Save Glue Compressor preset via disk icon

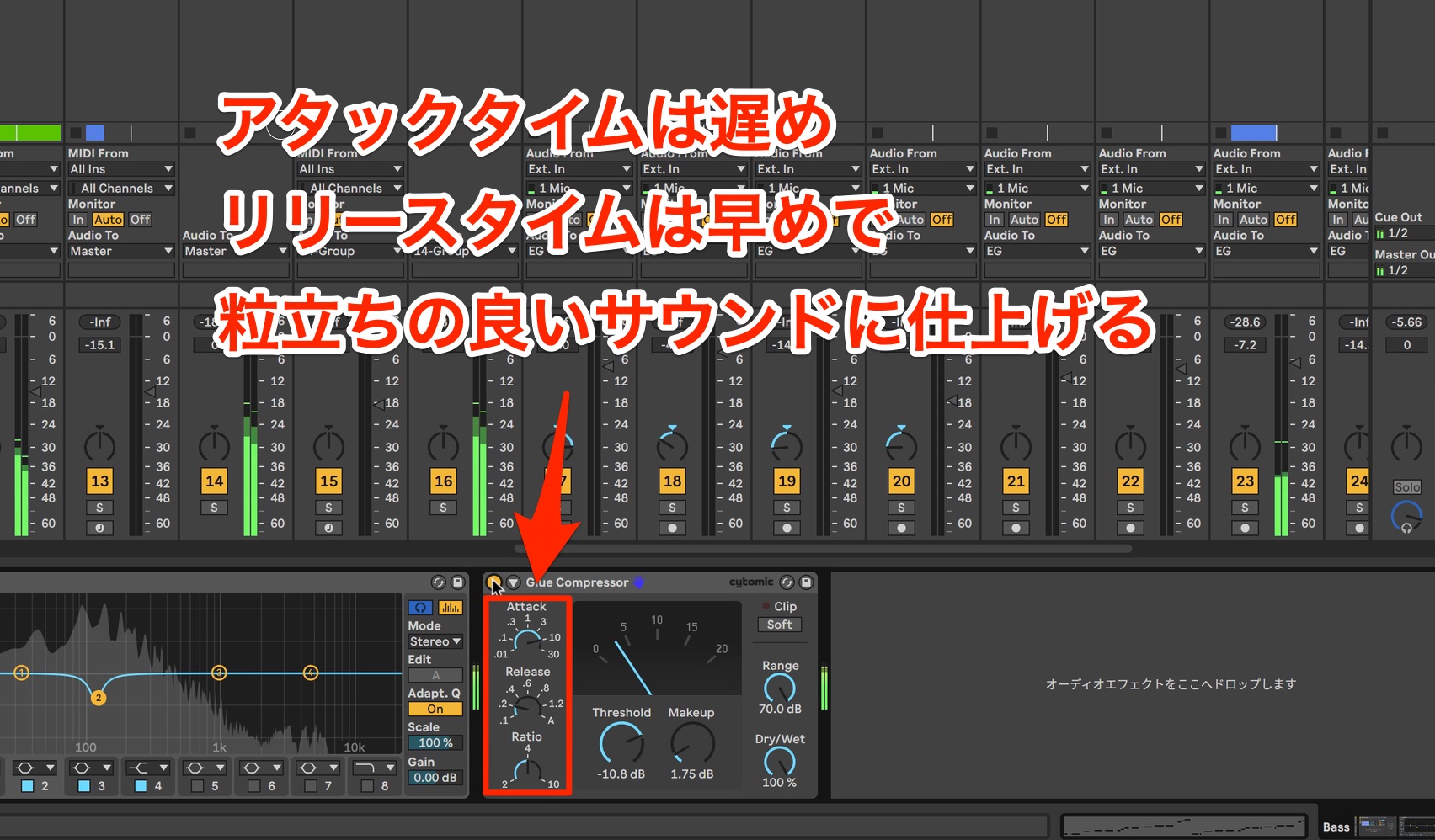tap(806, 582)
